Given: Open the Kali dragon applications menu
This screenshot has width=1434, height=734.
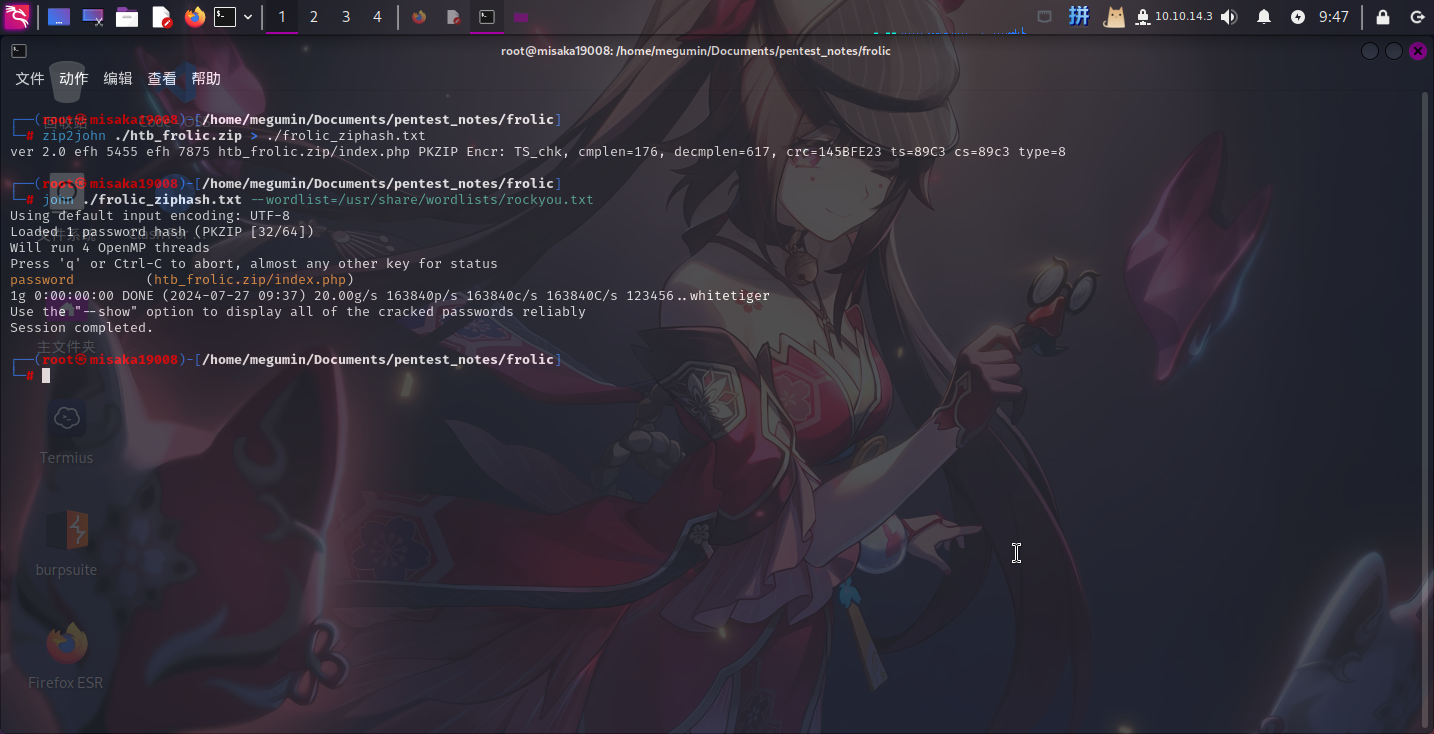Looking at the screenshot, I should tap(17, 17).
